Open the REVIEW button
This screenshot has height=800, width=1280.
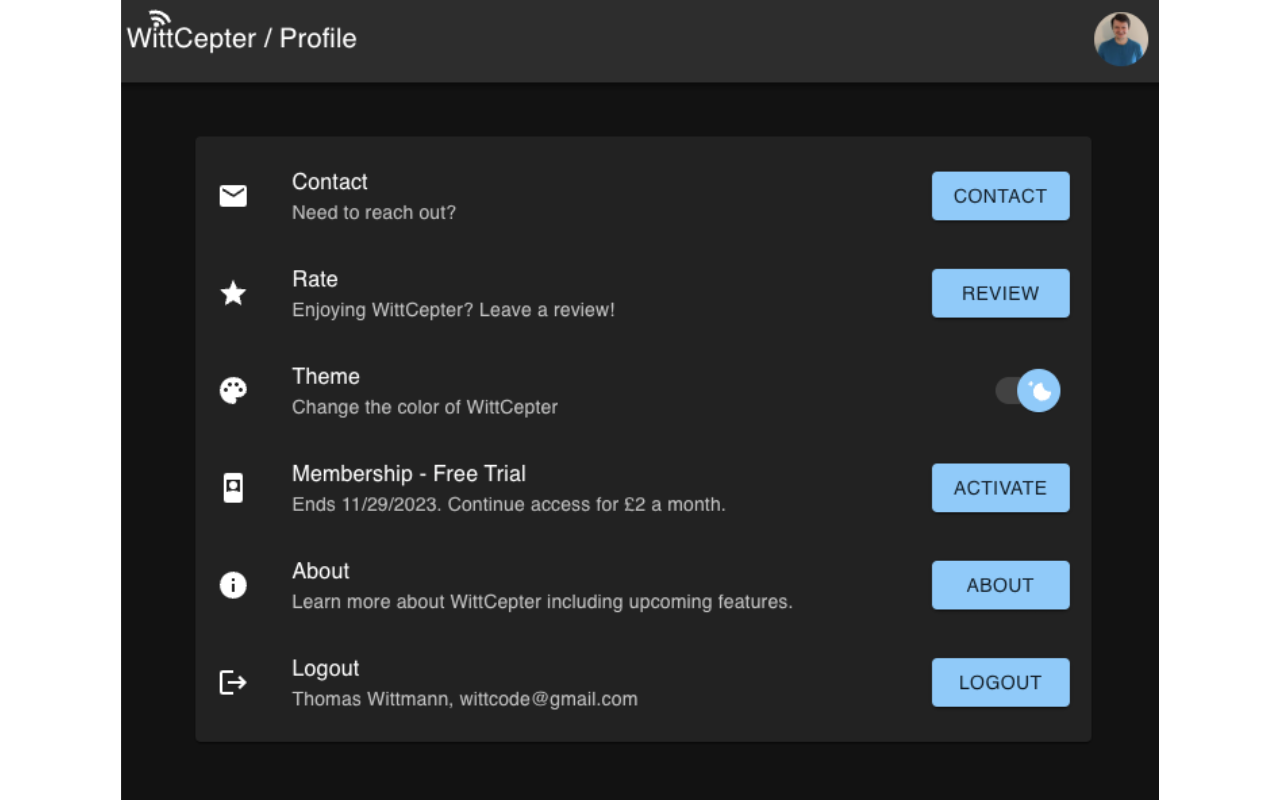point(1001,293)
